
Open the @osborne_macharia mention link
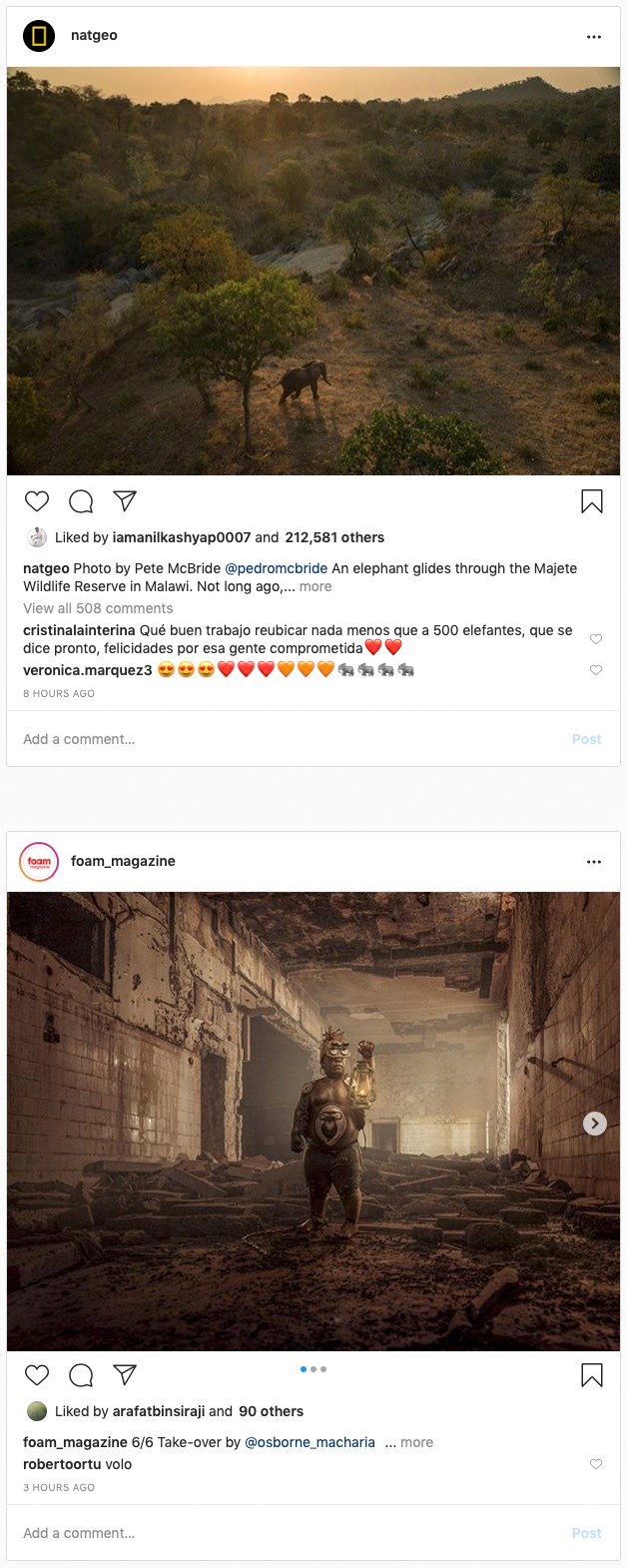pos(311,1442)
